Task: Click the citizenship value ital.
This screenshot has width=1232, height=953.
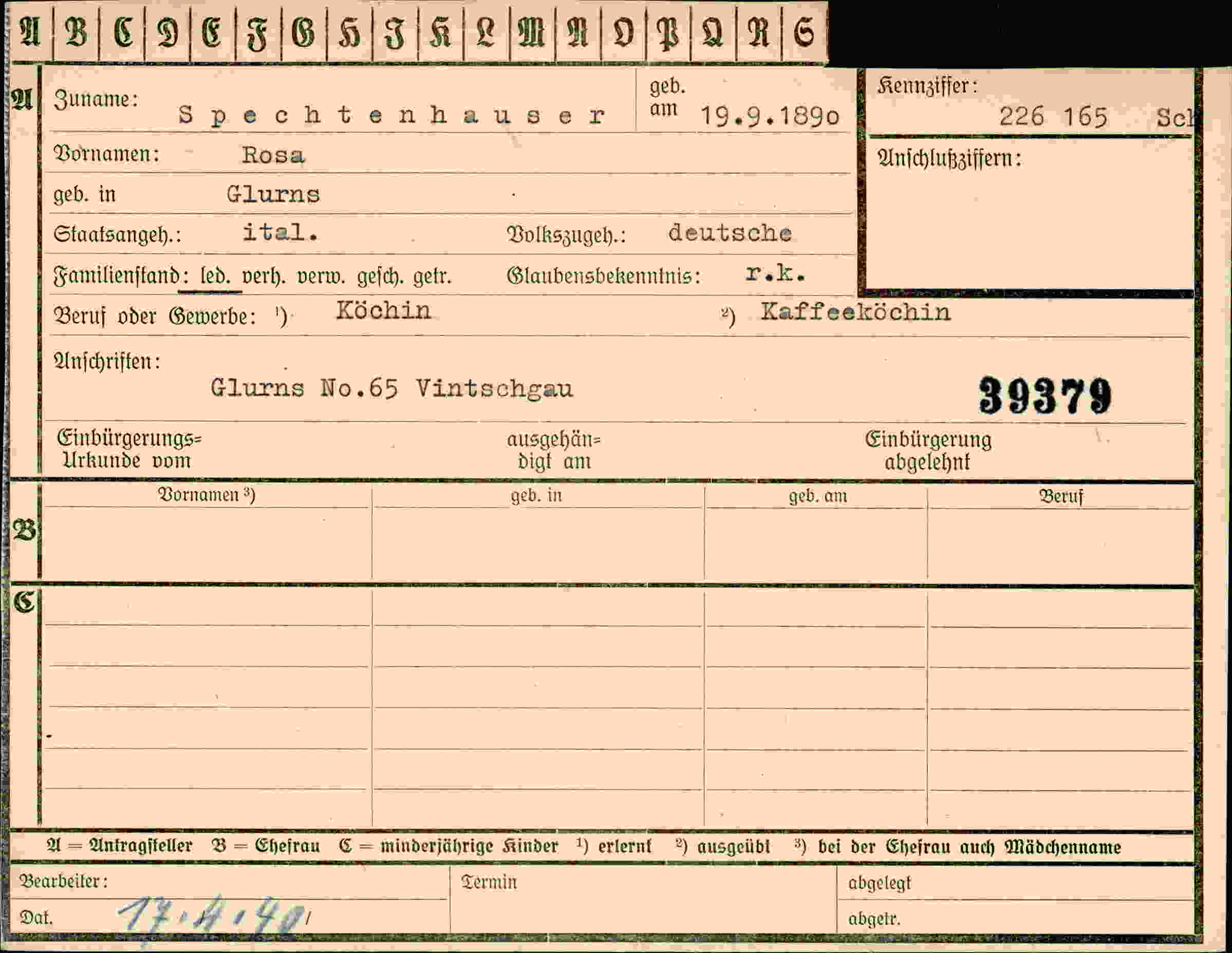Action: pos(281,232)
